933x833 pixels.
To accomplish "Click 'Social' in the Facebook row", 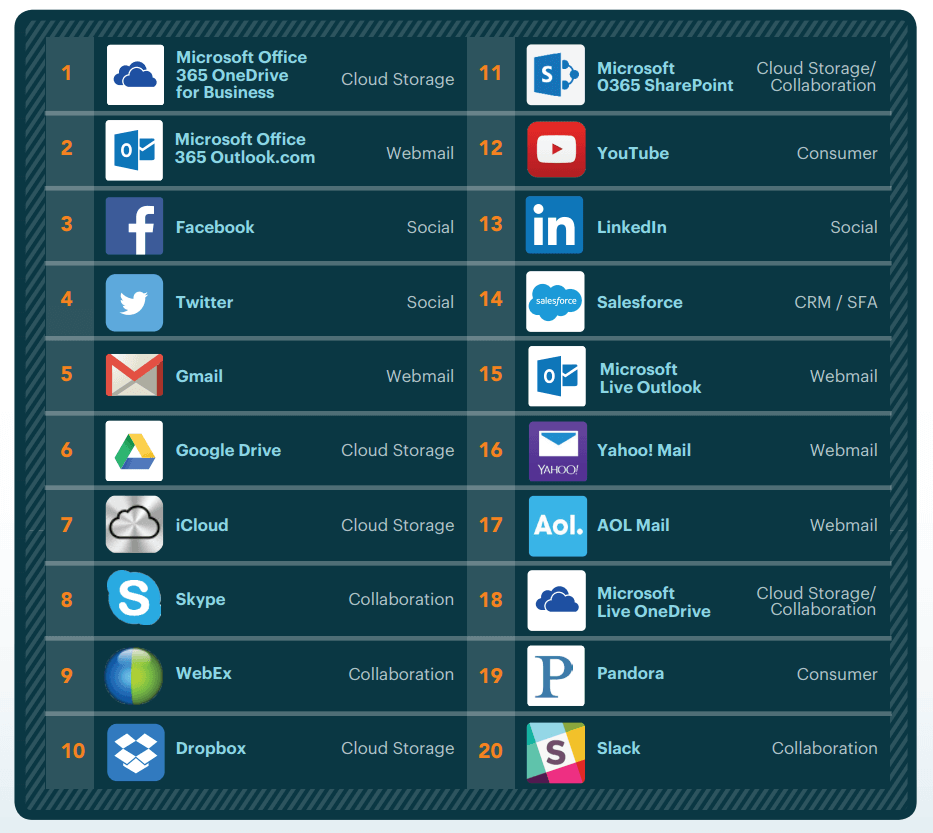I will pos(430,227).
